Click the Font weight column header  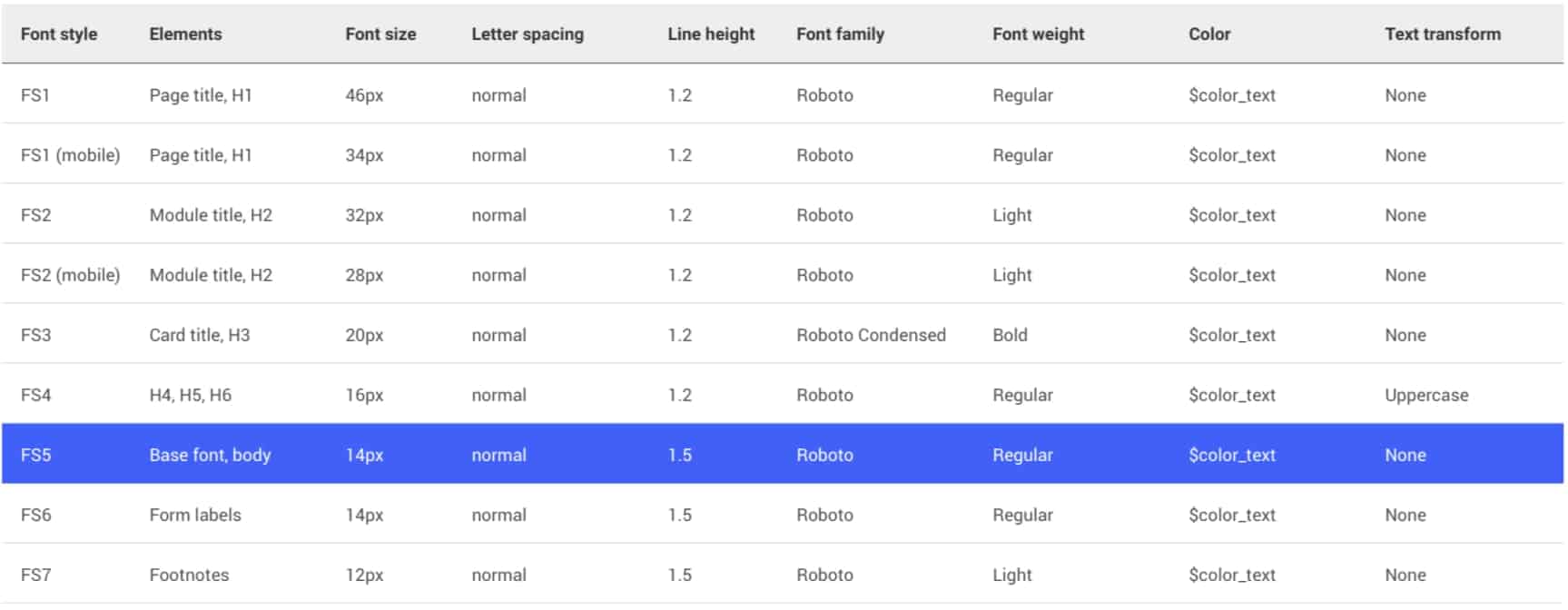(x=1039, y=34)
